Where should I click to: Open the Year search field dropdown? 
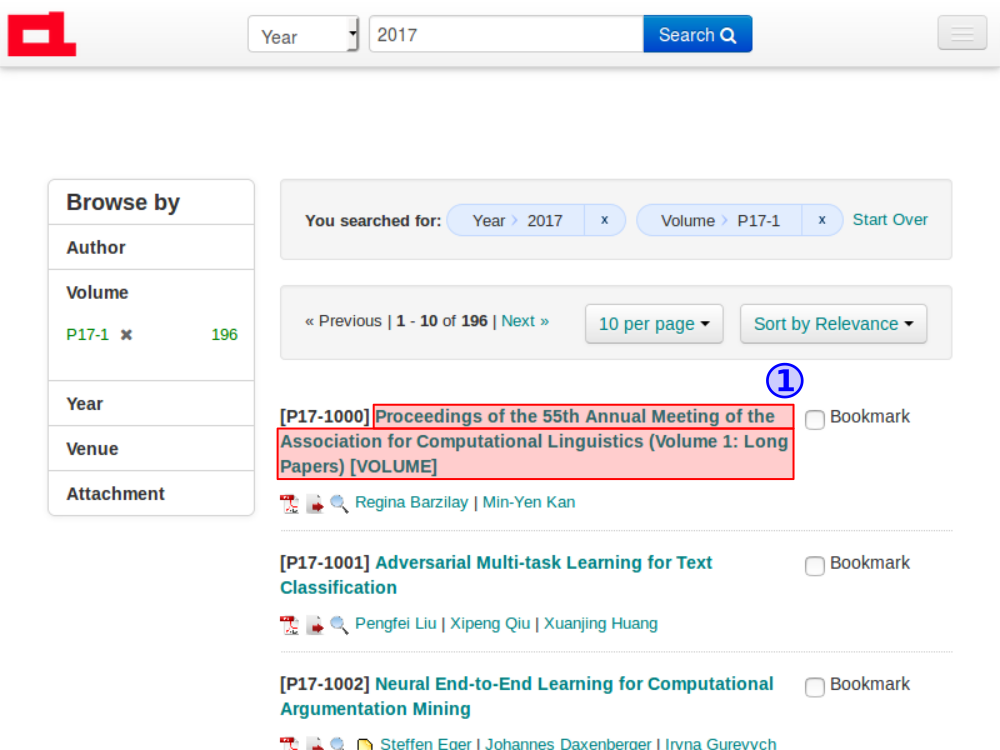pyautogui.click(x=304, y=34)
